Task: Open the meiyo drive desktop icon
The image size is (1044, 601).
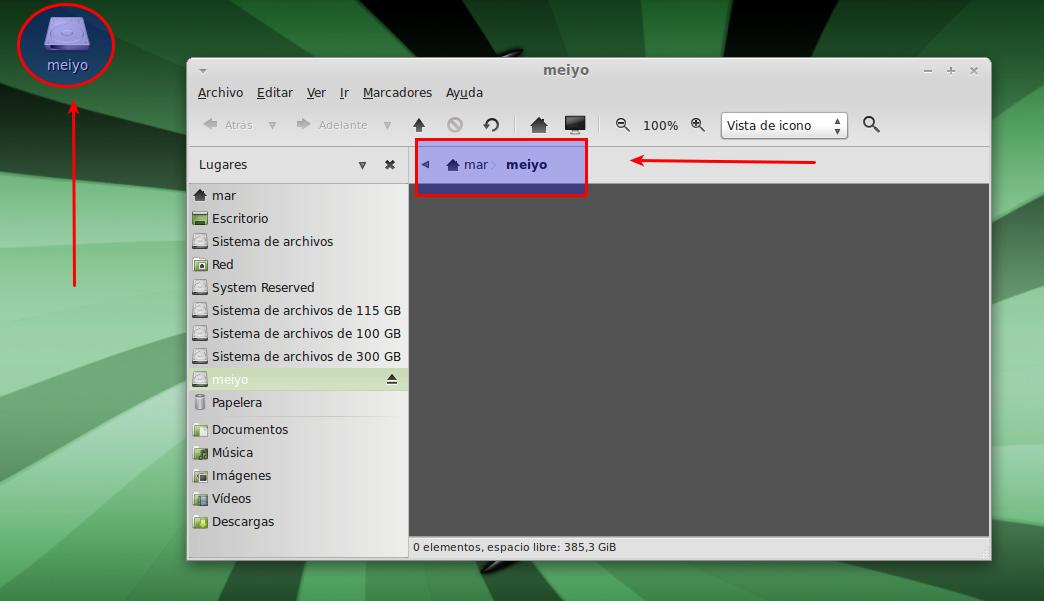Action: pyautogui.click(x=67, y=43)
